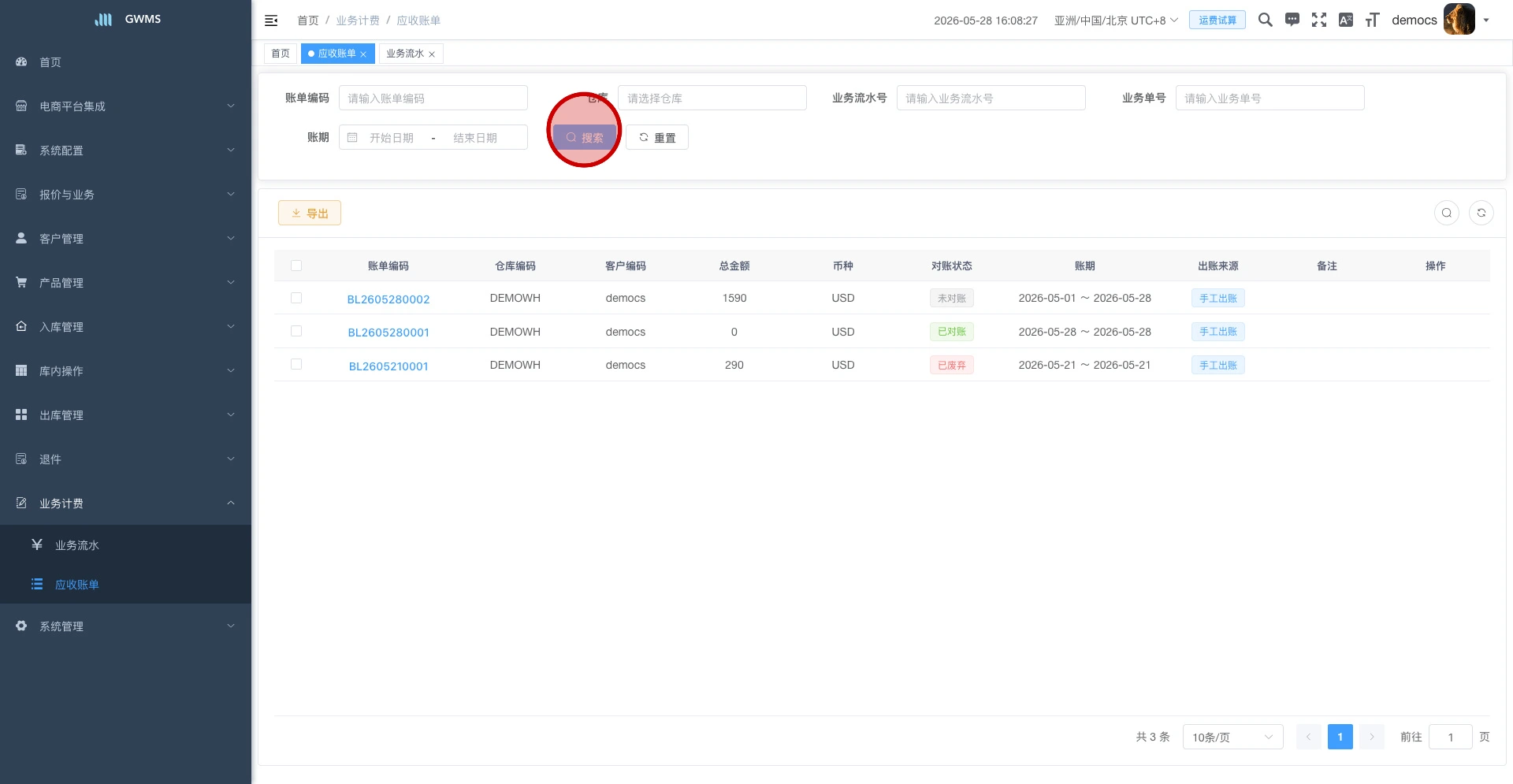Viewport: 1513px width, 784px height.
Task: Open the language translation icon
Action: coord(1346,20)
